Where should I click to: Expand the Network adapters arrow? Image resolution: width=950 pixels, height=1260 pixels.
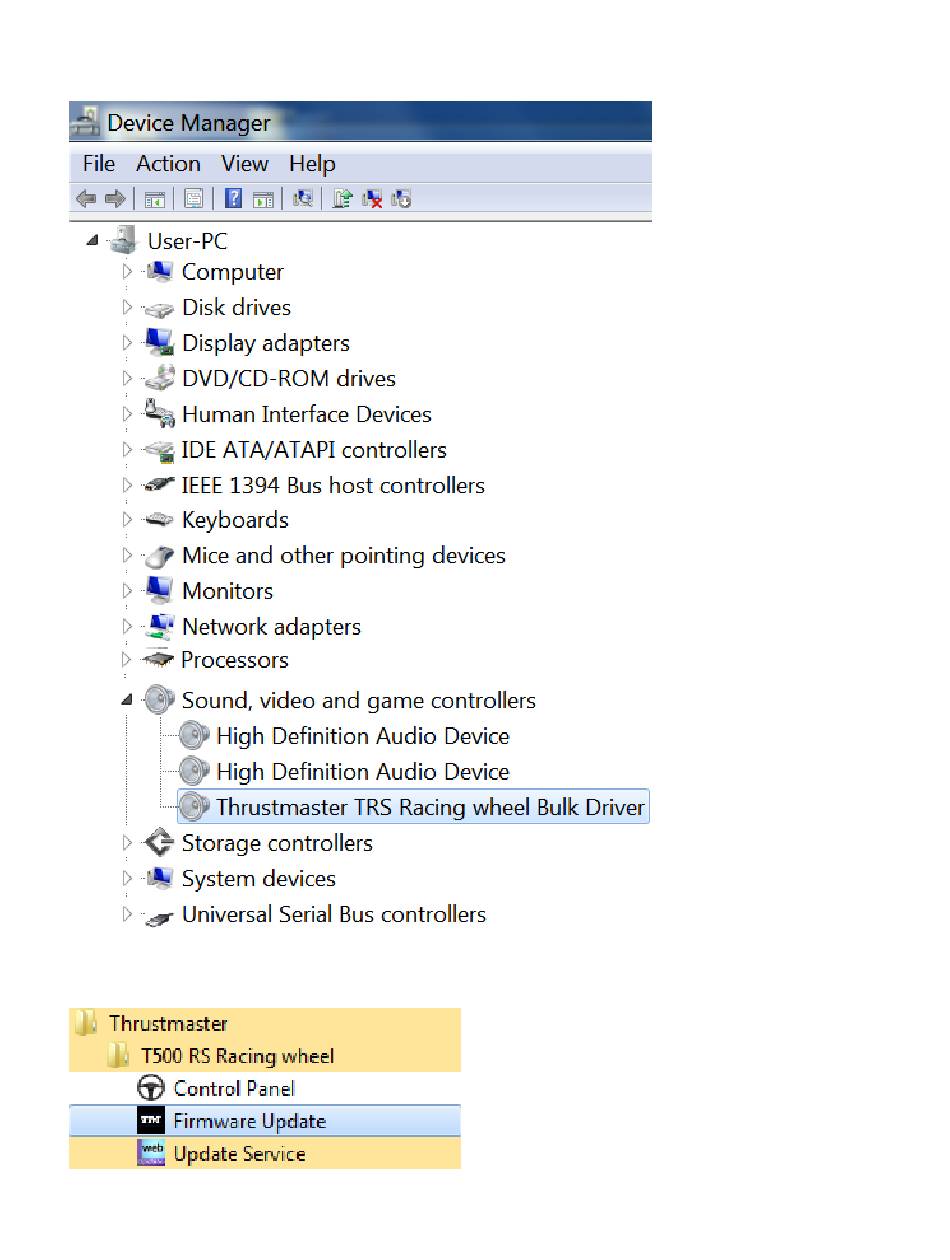[127, 626]
